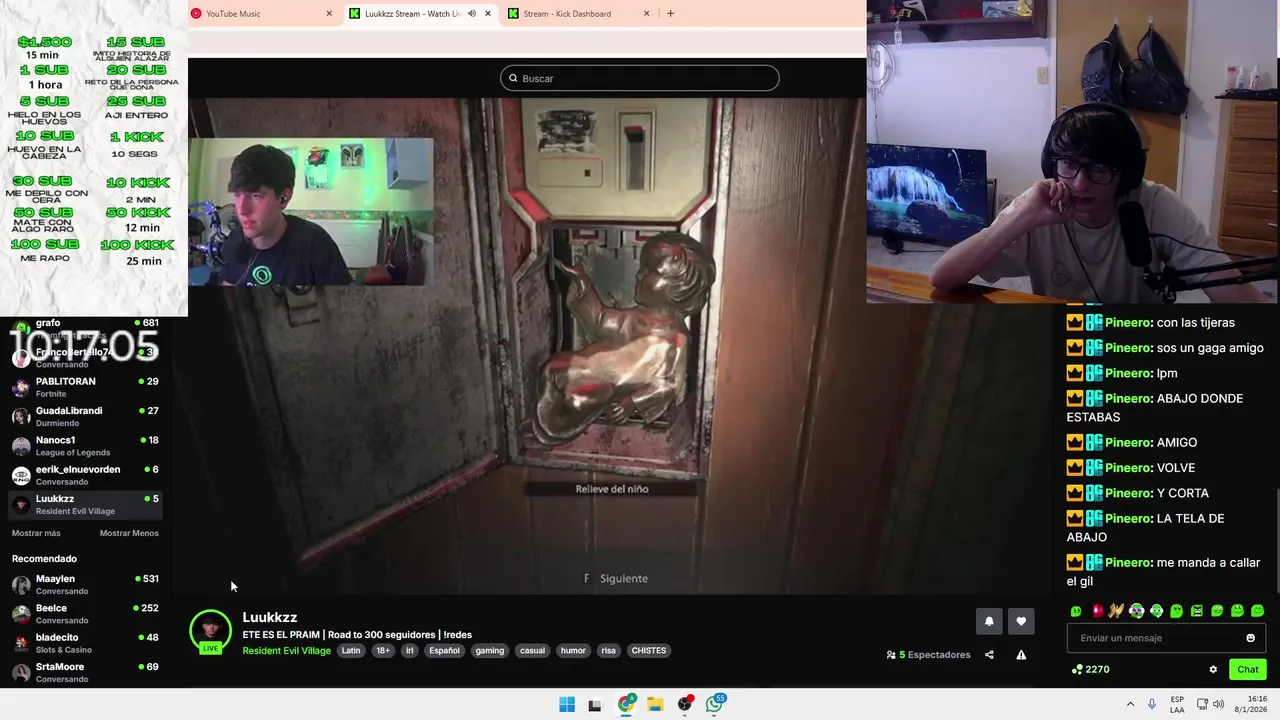Open the Luukkzz channel name link
This screenshot has height=720, width=1280.
(269, 618)
